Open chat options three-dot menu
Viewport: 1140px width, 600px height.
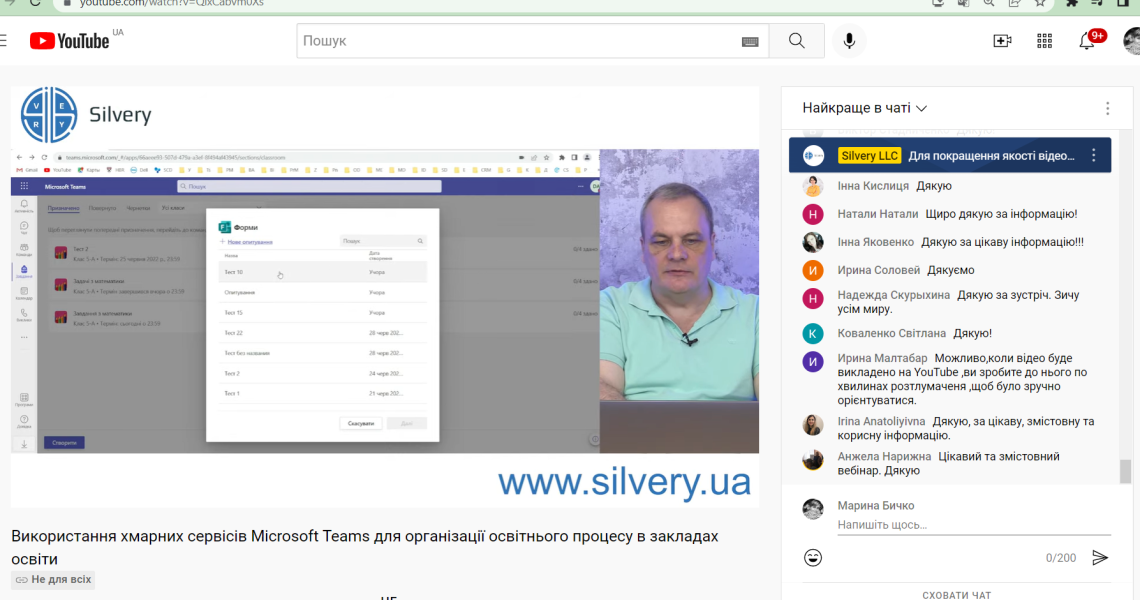point(1107,108)
